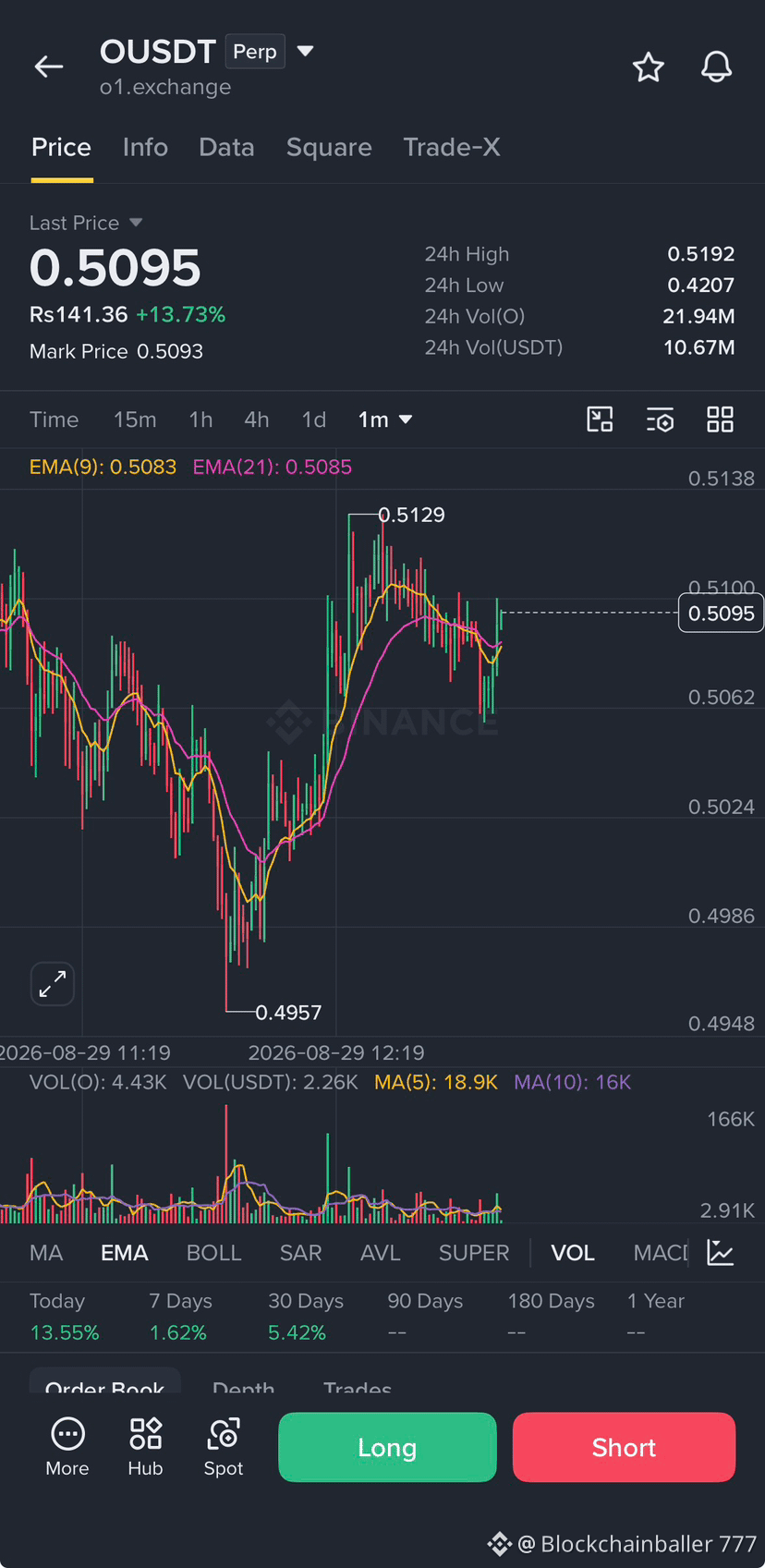Click Today 13.55% performance

(x=64, y=1317)
